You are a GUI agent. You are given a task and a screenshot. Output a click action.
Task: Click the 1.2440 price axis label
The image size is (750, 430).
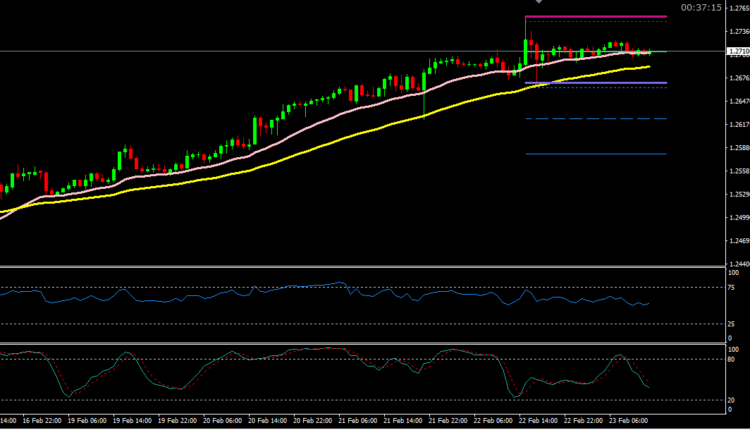pyautogui.click(x=738, y=264)
